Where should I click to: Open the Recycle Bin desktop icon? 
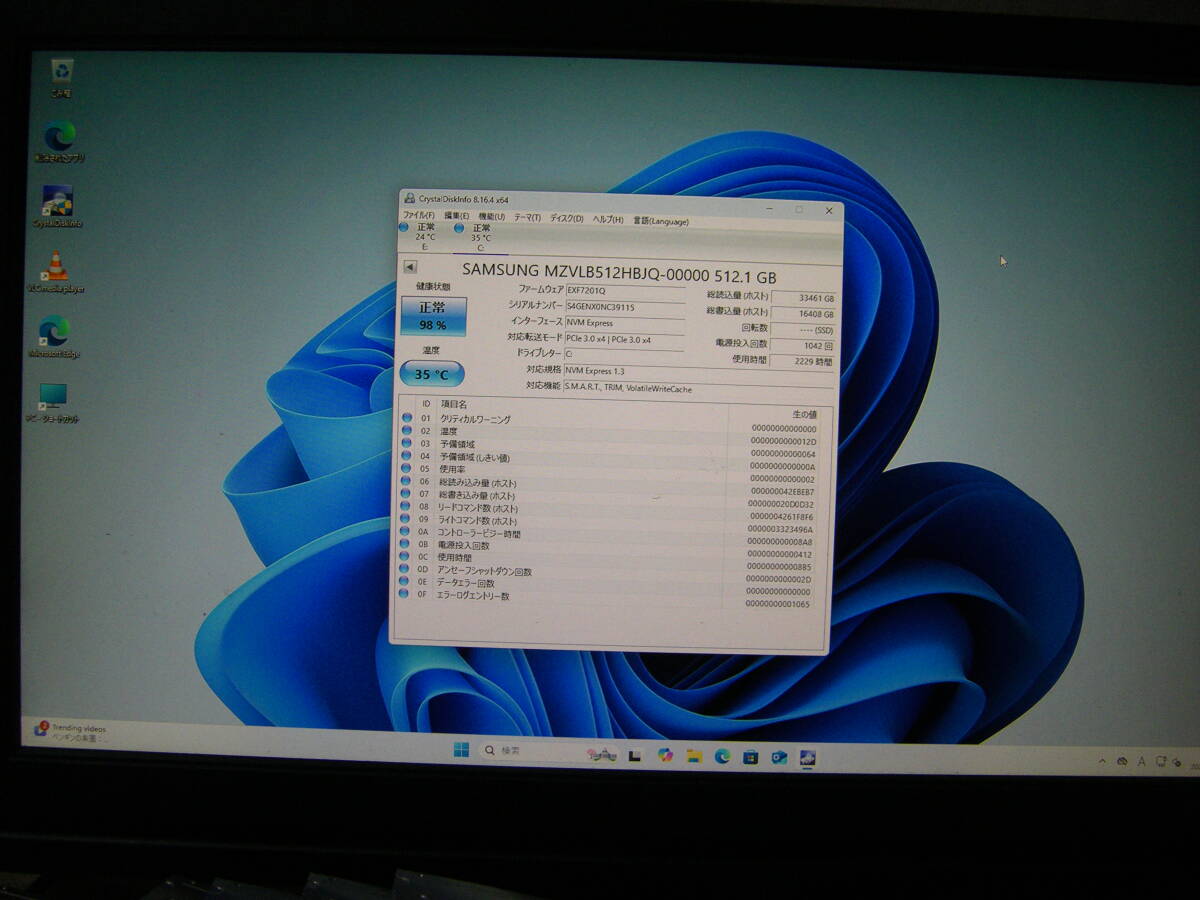coord(62,78)
